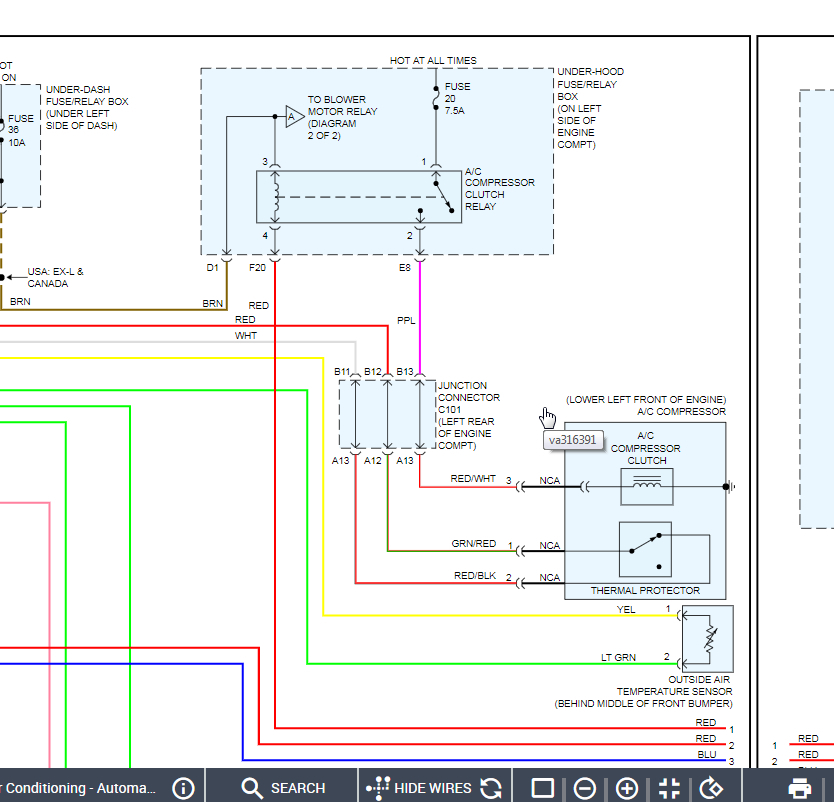This screenshot has width=834, height=802.
Task: Zoom out with the minus icon
Action: tap(585, 788)
